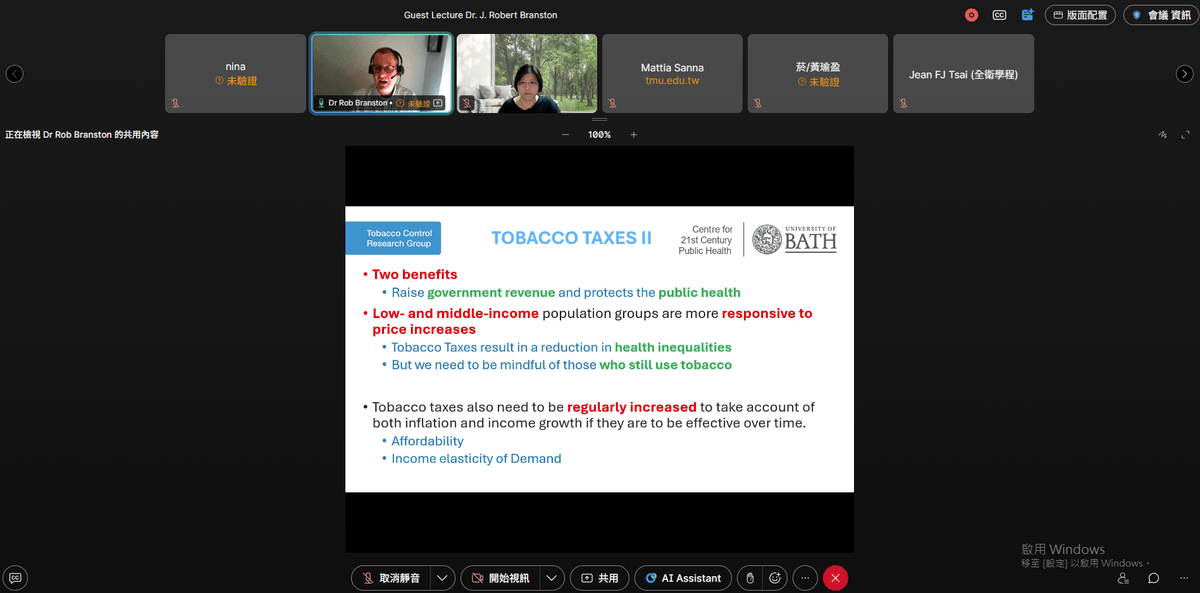
Task: Select nina's participant tile
Action: pos(236,73)
